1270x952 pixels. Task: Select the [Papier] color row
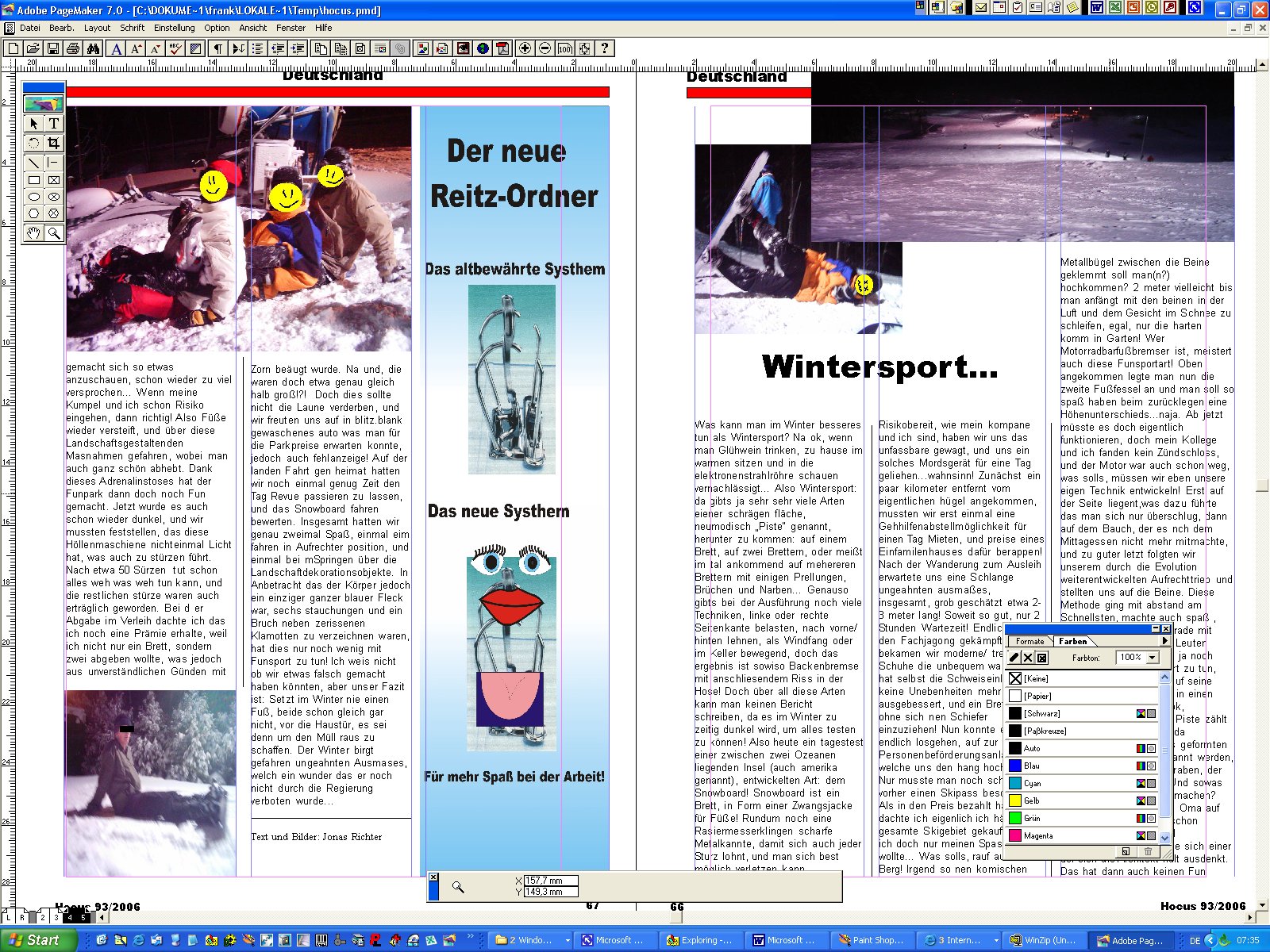click(1083, 696)
